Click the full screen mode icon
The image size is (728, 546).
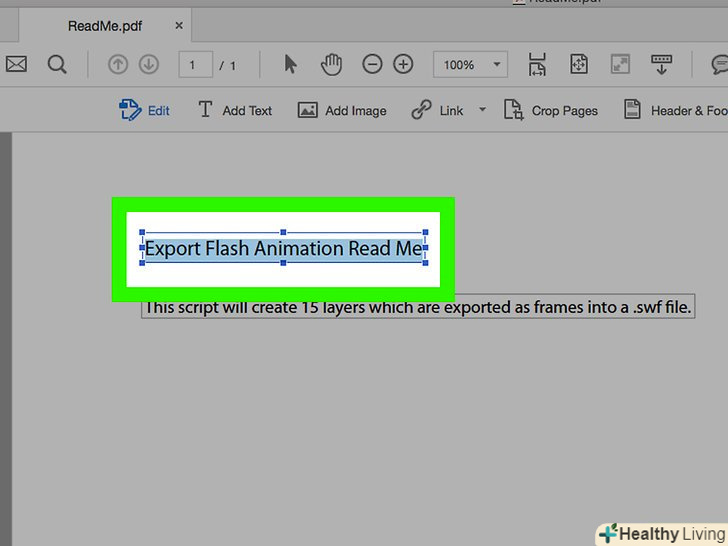tap(620, 64)
